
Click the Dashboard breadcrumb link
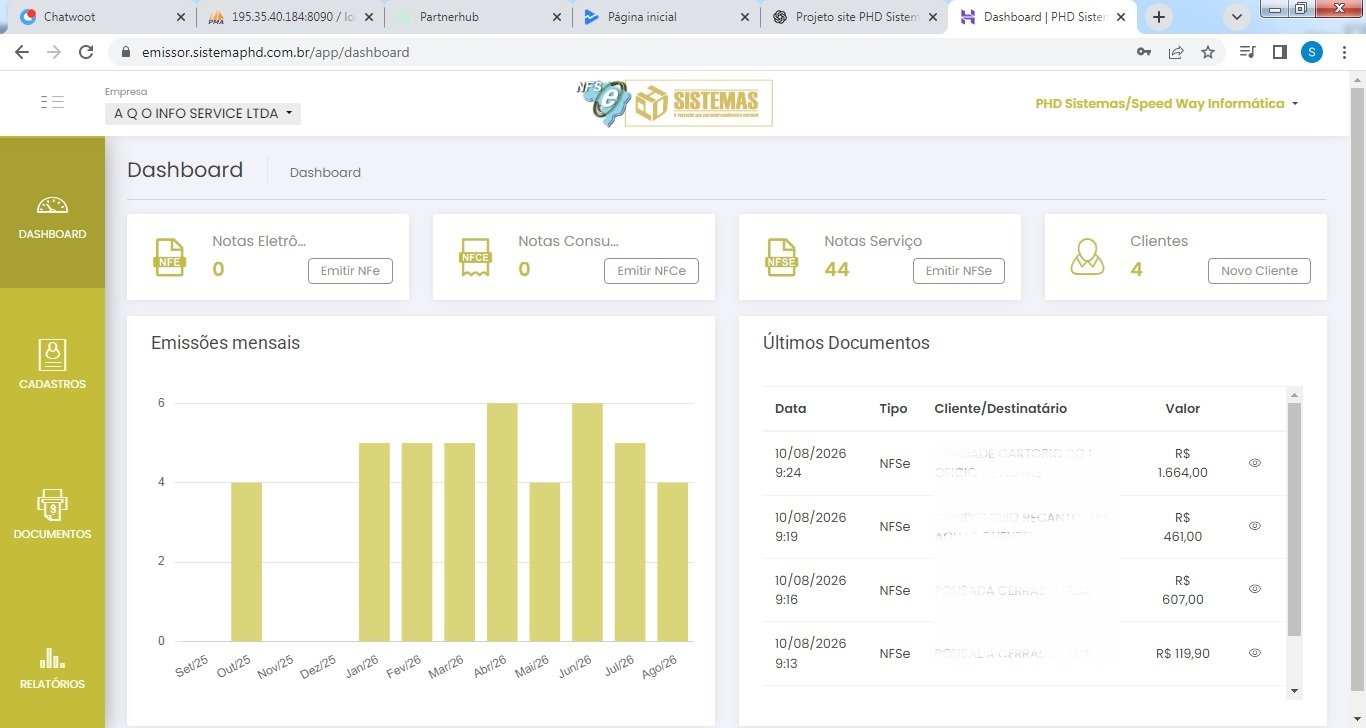tap(325, 172)
